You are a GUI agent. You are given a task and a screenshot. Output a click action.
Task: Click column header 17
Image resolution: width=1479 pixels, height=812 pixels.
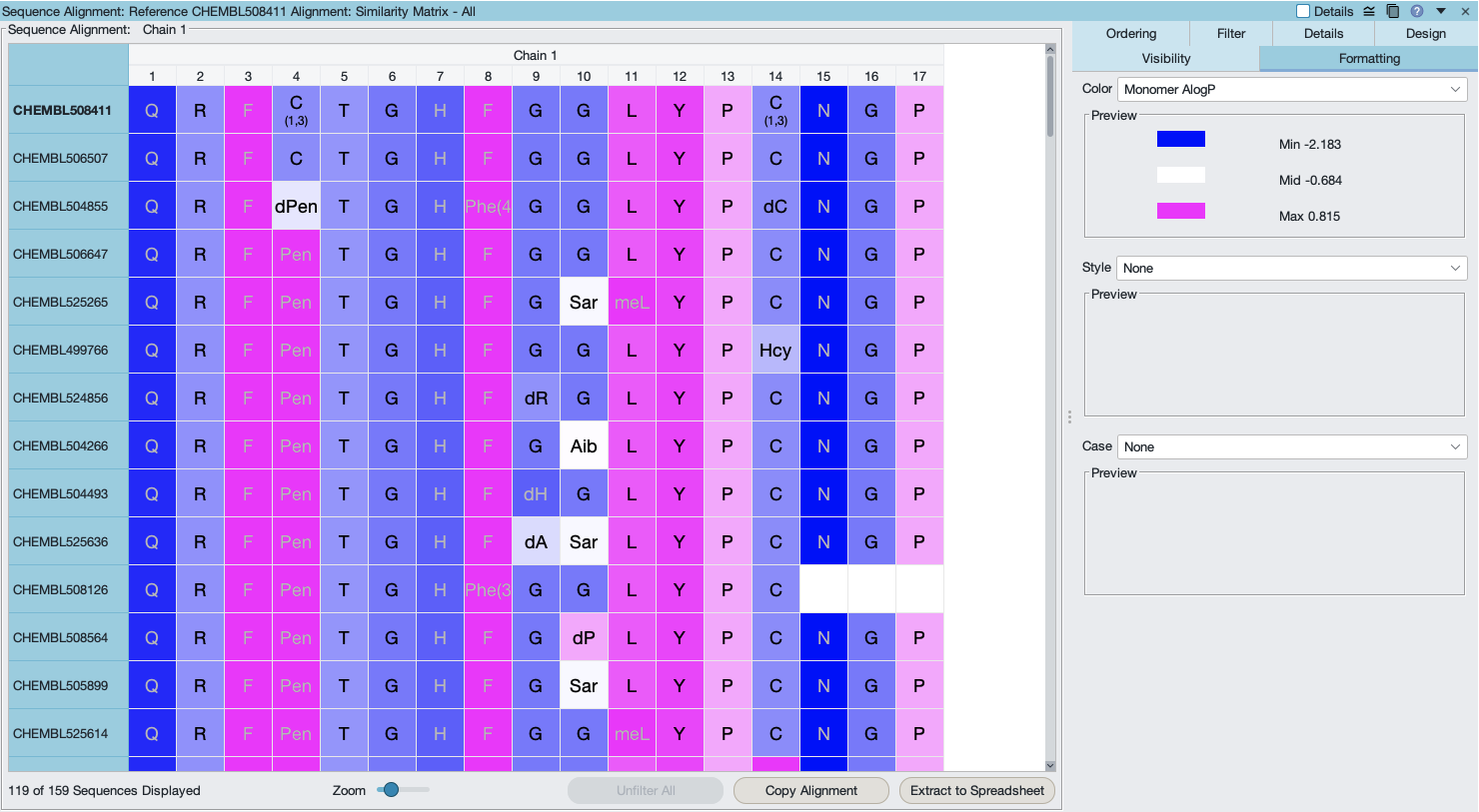coord(919,76)
